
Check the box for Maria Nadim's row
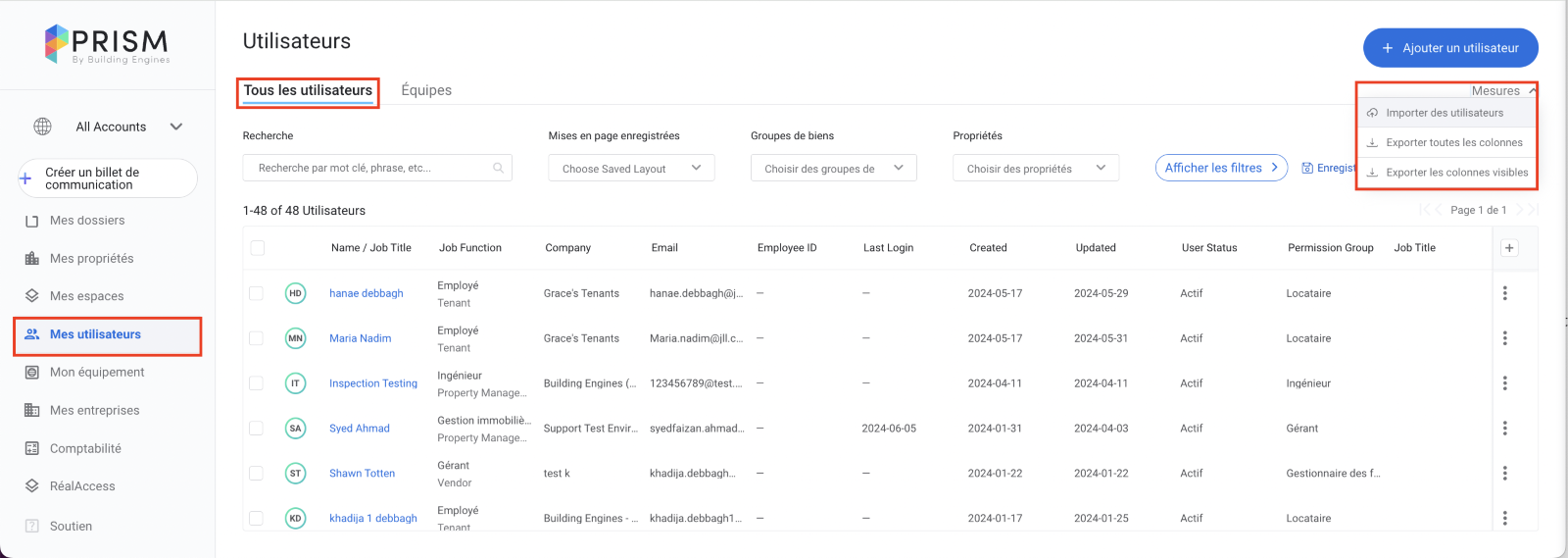click(x=256, y=338)
